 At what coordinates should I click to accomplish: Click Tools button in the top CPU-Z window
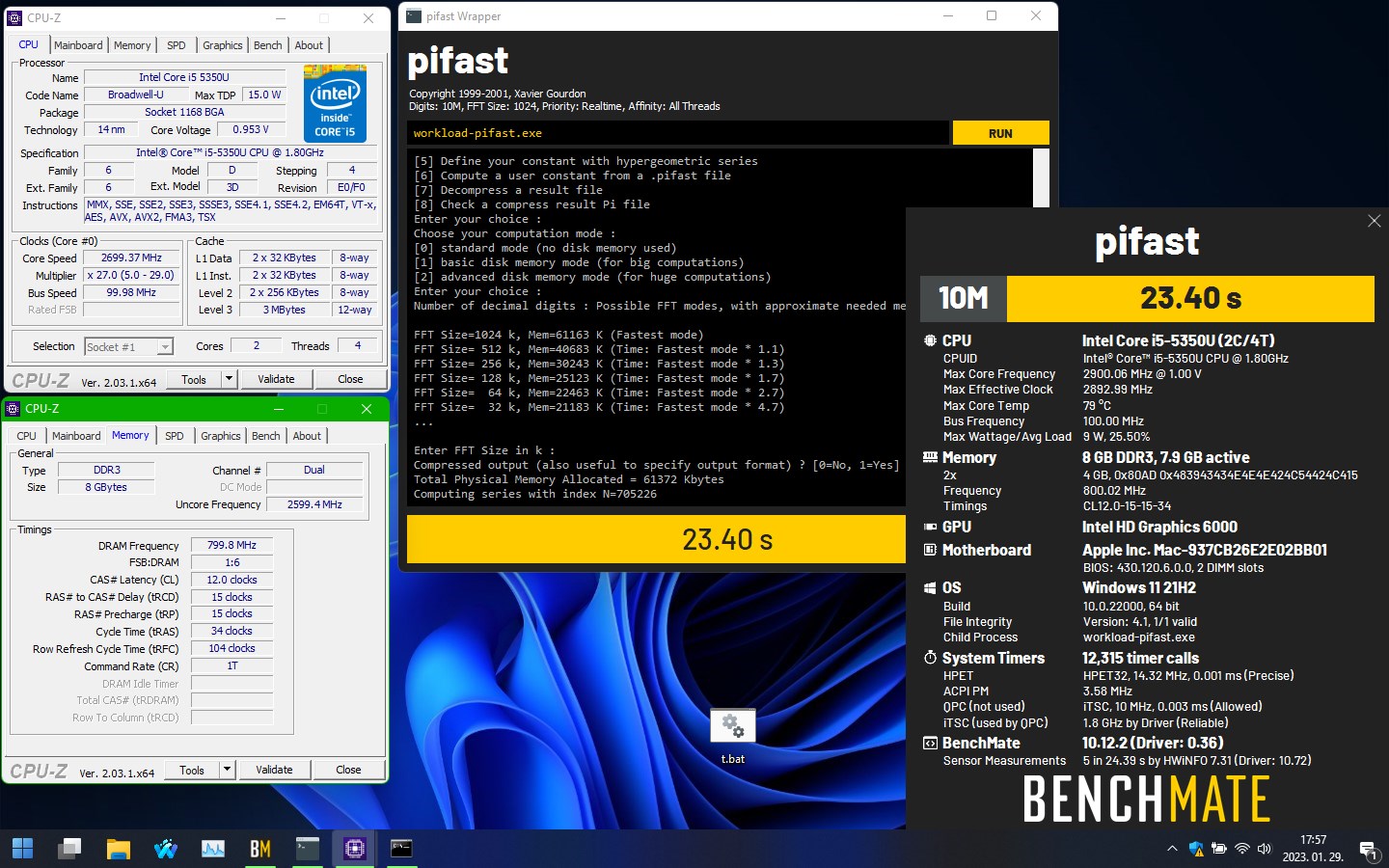[x=194, y=379]
